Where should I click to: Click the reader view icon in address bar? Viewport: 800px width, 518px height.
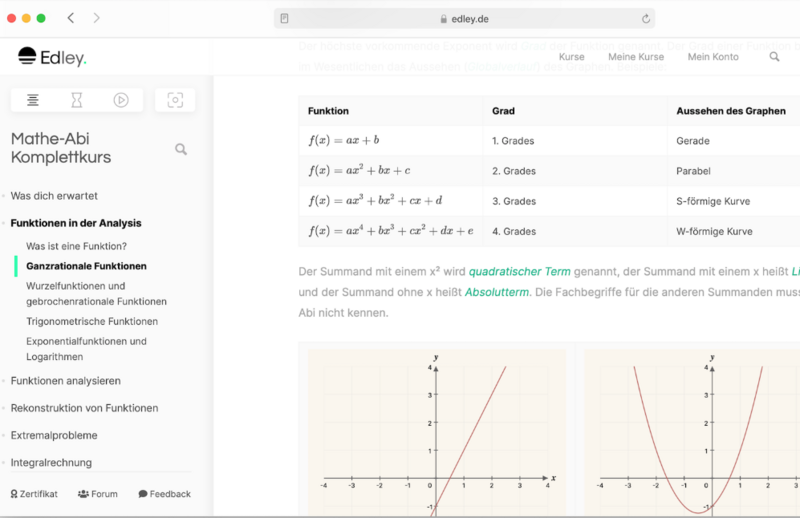[285, 19]
